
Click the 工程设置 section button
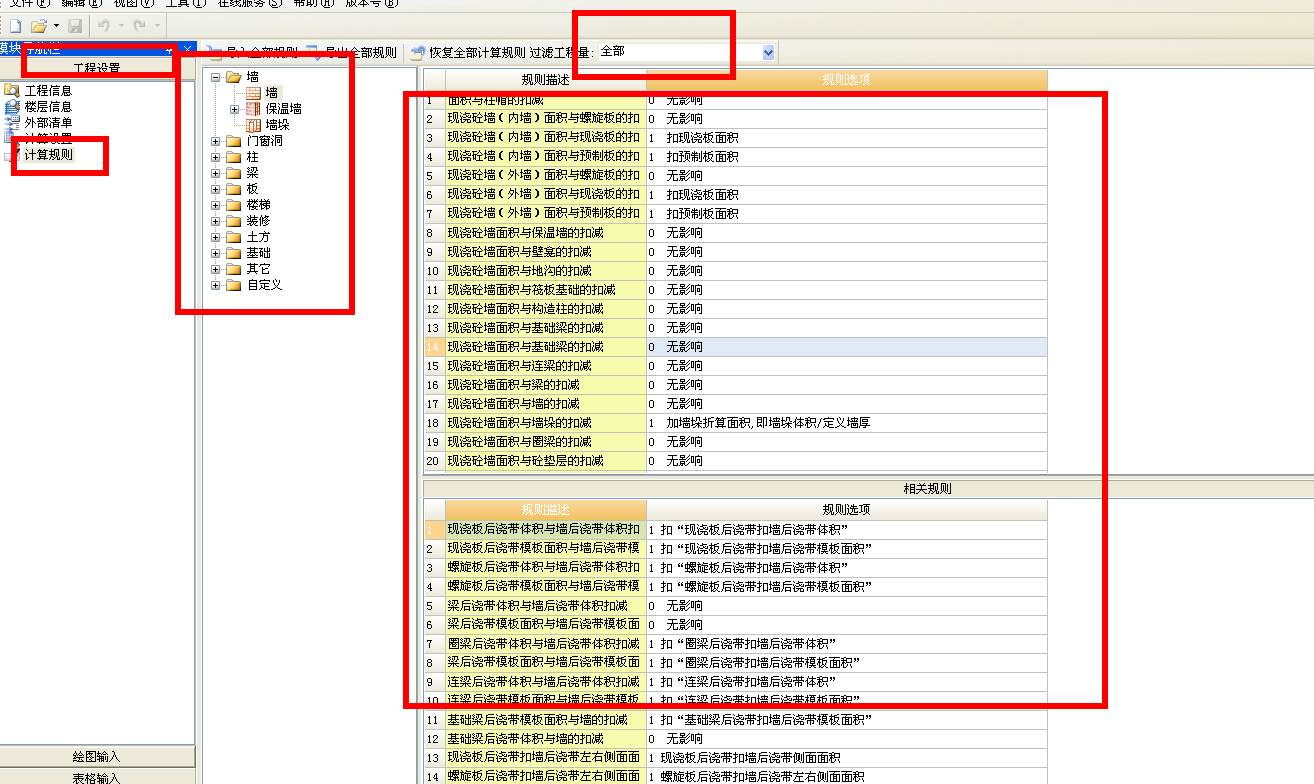tap(97, 68)
